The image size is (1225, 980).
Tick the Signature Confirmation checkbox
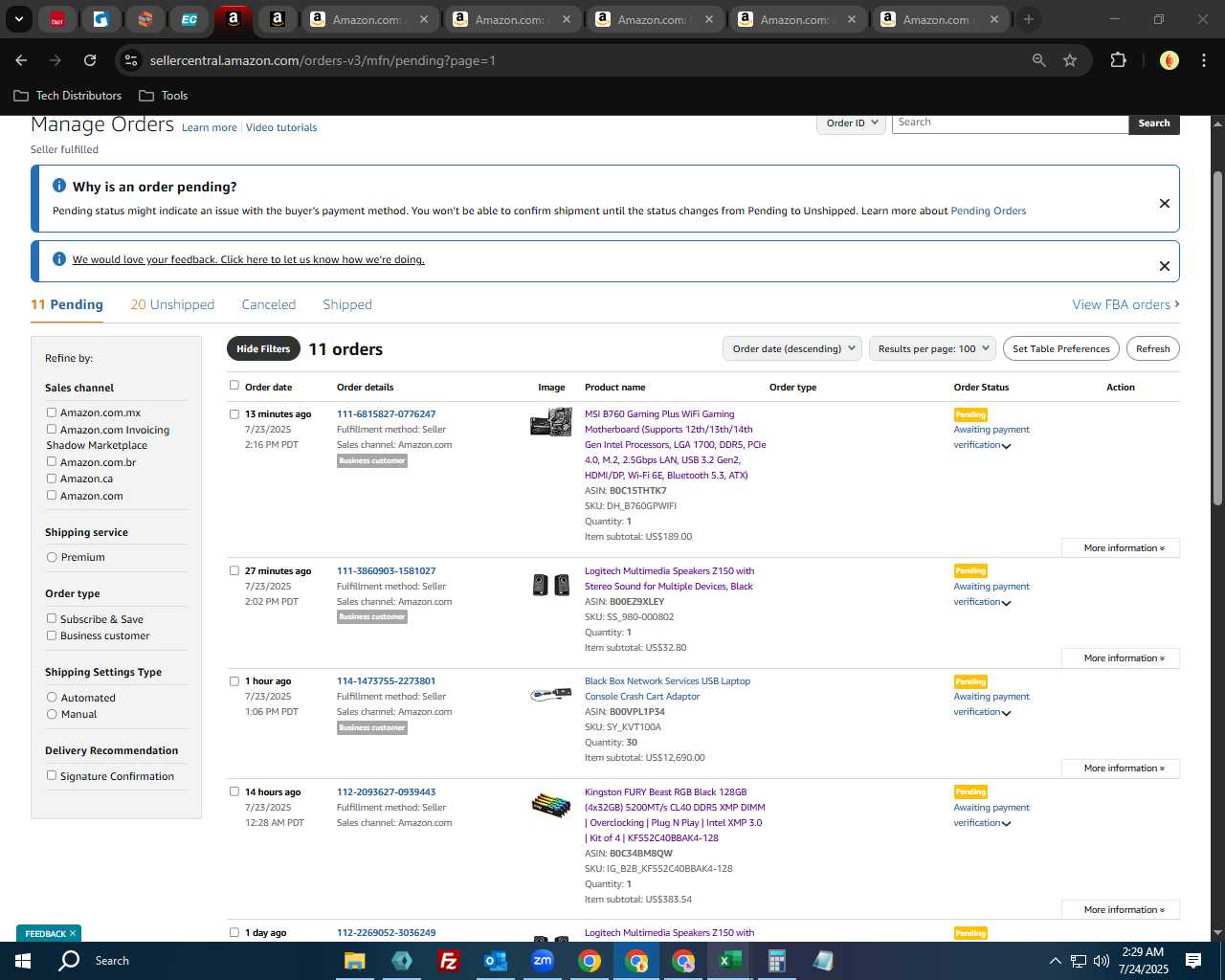pyautogui.click(x=52, y=775)
